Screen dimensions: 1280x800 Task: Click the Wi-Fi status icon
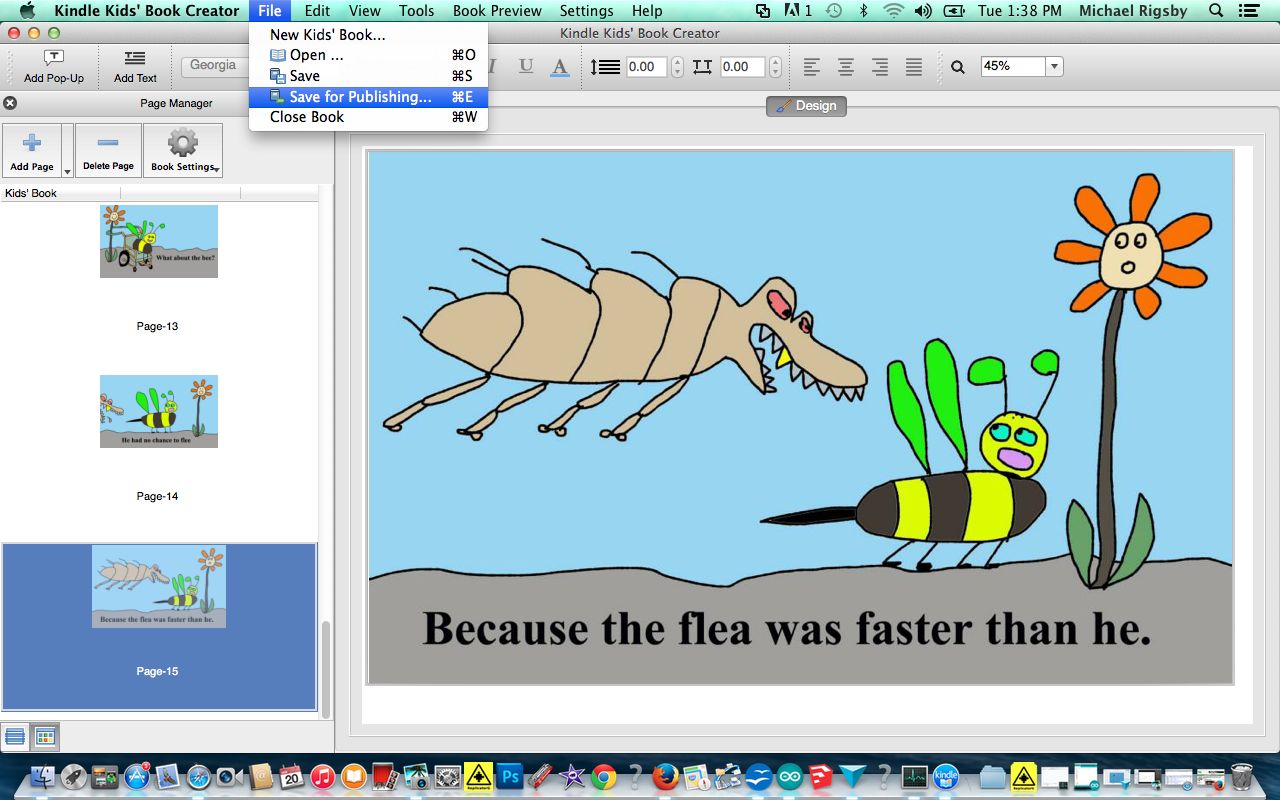tap(893, 11)
